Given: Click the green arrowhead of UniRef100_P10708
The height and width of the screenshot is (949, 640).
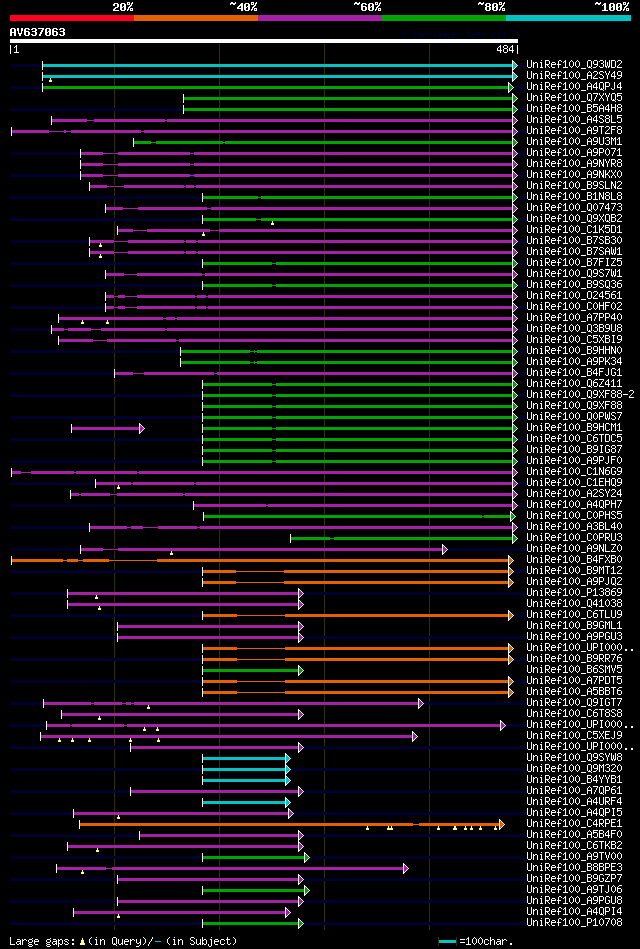Looking at the screenshot, I should (x=301, y=924).
